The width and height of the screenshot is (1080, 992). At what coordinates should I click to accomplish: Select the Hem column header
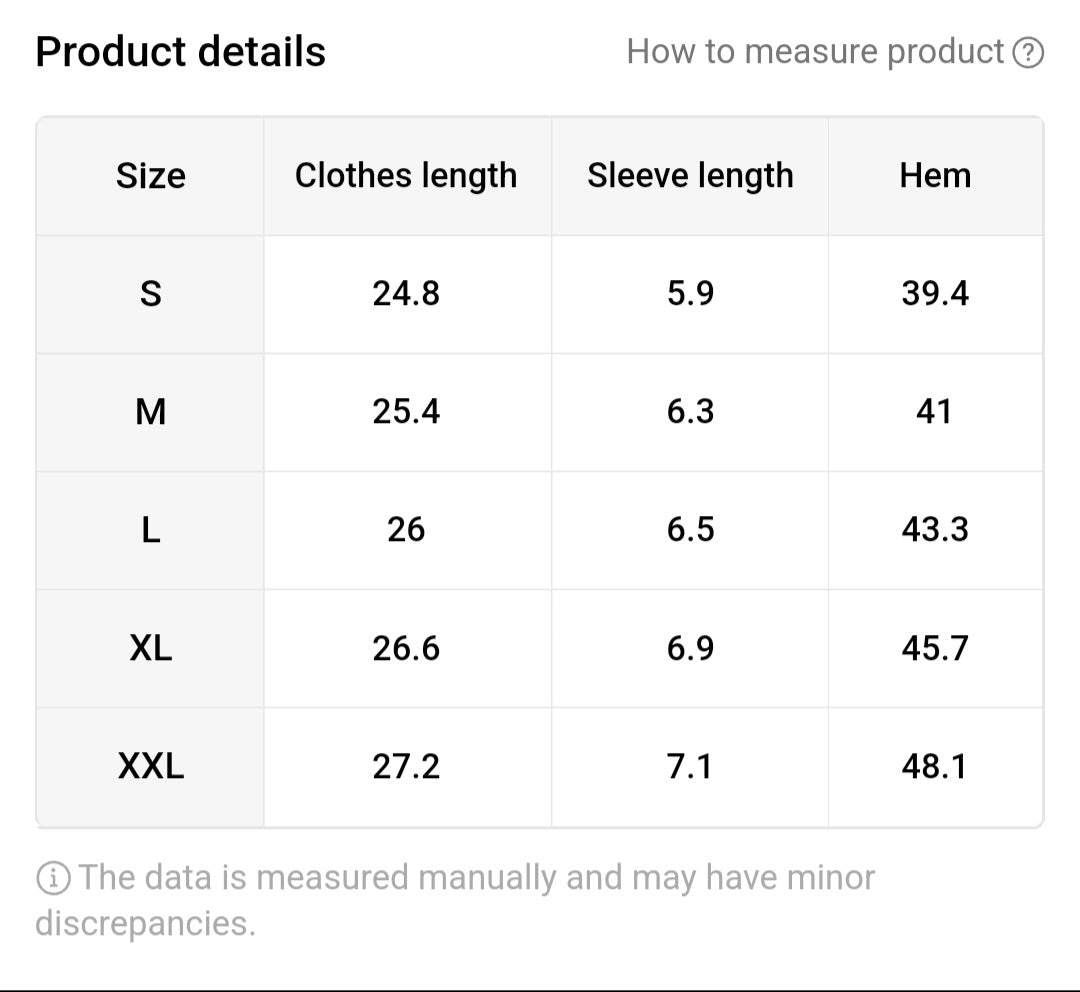click(x=935, y=176)
